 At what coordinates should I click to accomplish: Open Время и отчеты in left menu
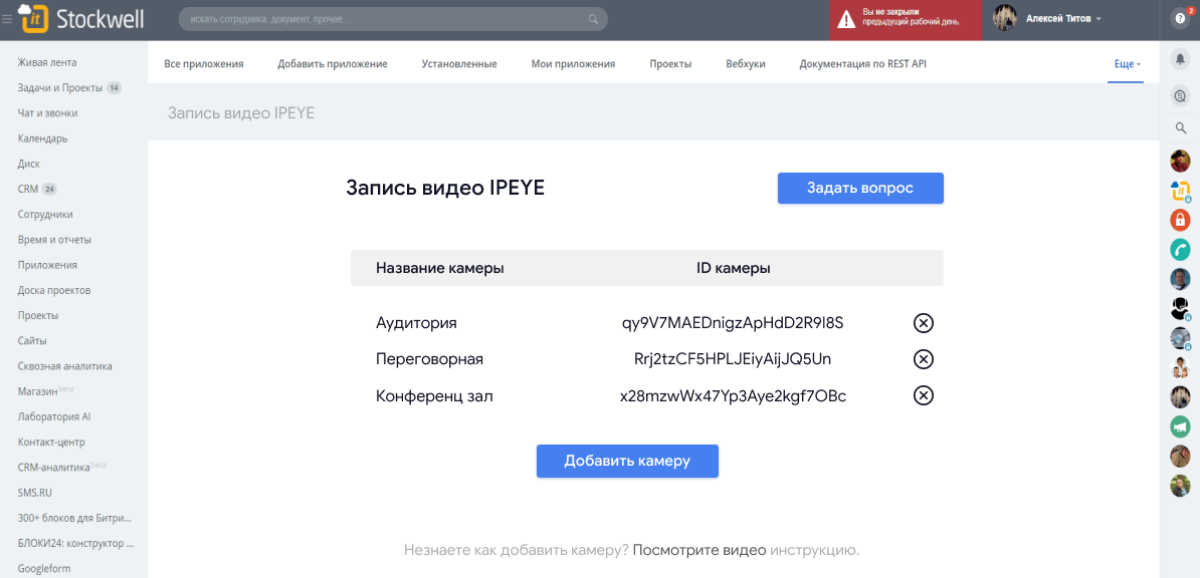click(x=54, y=240)
